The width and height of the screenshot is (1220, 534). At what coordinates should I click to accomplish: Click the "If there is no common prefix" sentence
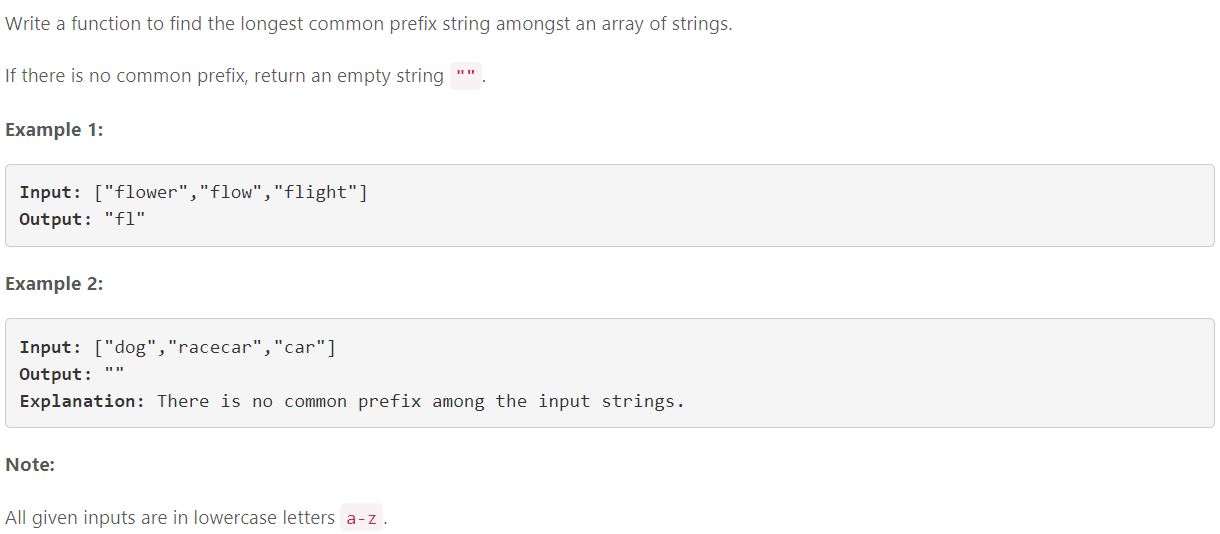[224, 76]
